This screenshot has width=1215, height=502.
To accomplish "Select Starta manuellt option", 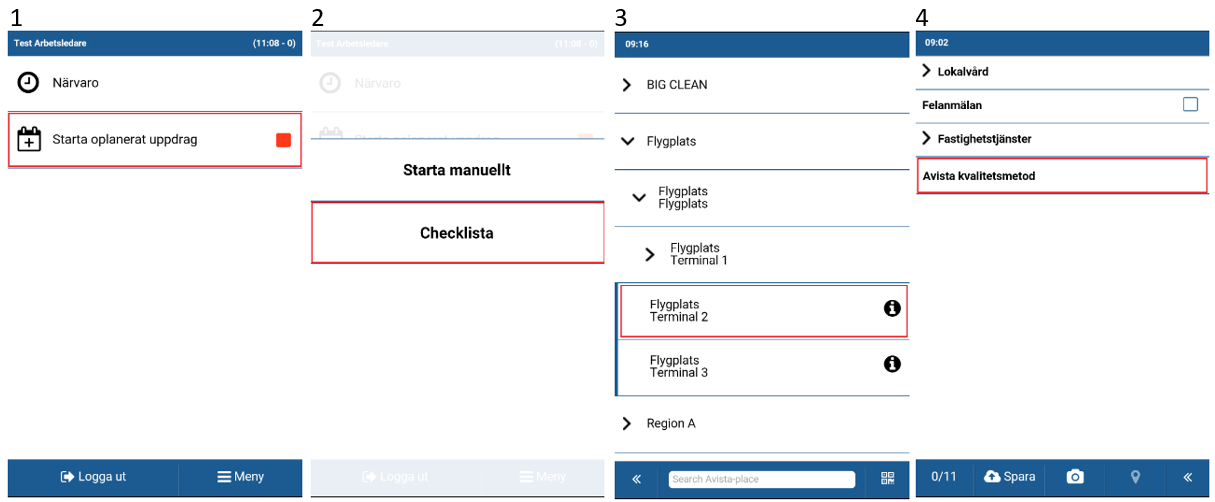I will pos(457,170).
